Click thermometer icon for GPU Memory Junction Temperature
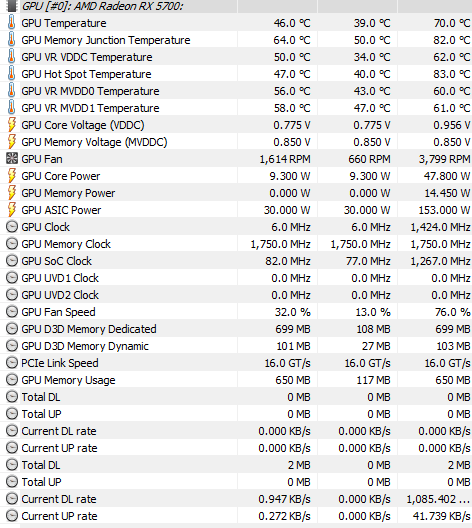This screenshot has width=472, height=528. click(x=11, y=39)
